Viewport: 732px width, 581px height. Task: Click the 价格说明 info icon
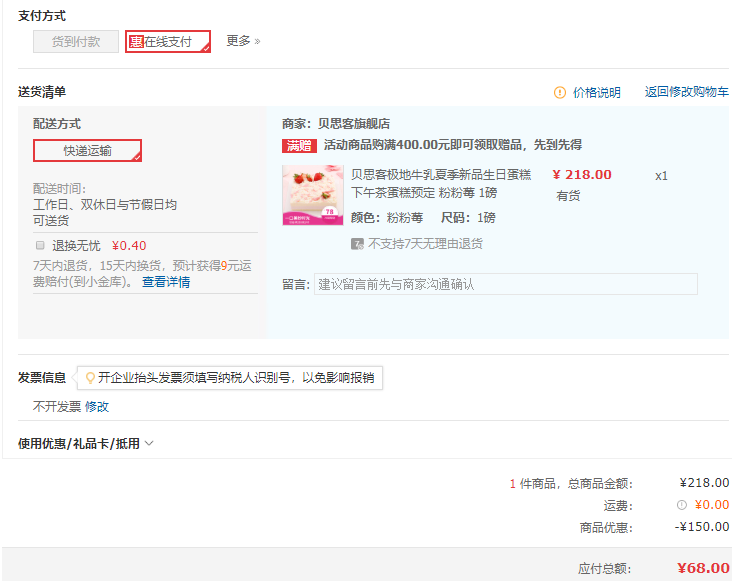tap(559, 92)
